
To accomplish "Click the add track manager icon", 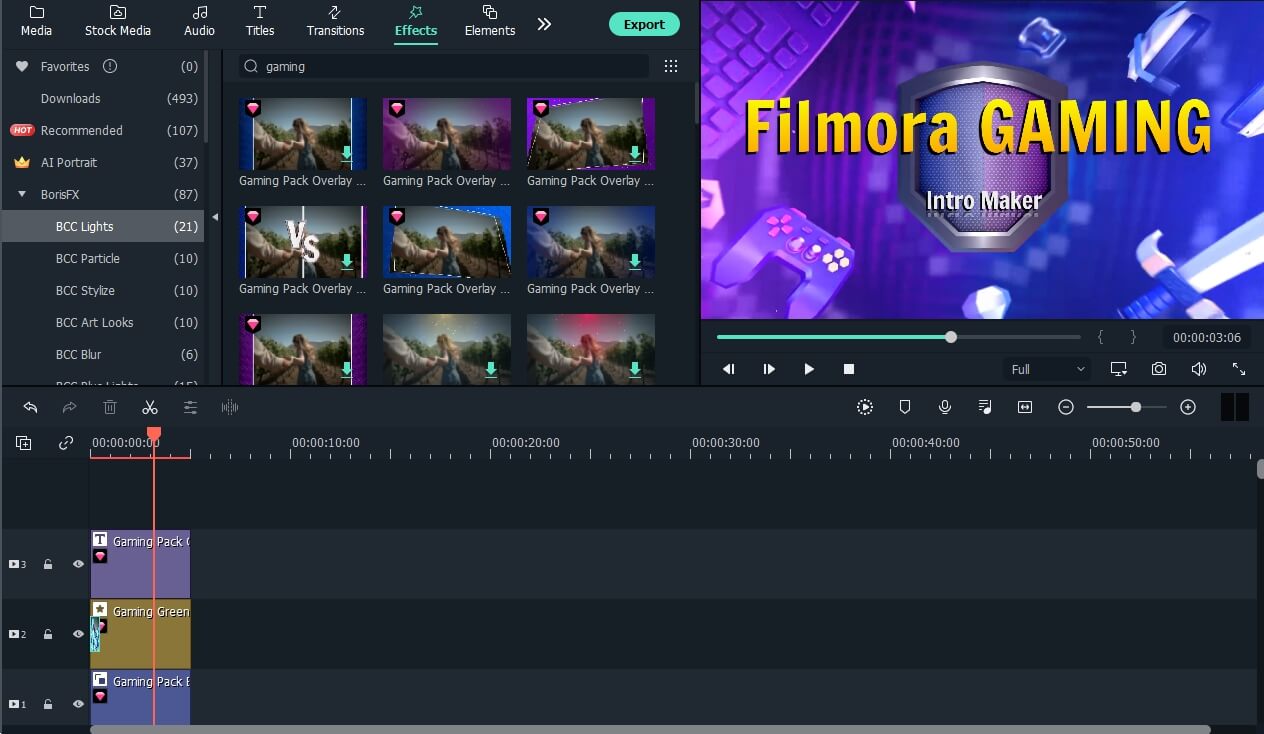I will tap(23, 443).
